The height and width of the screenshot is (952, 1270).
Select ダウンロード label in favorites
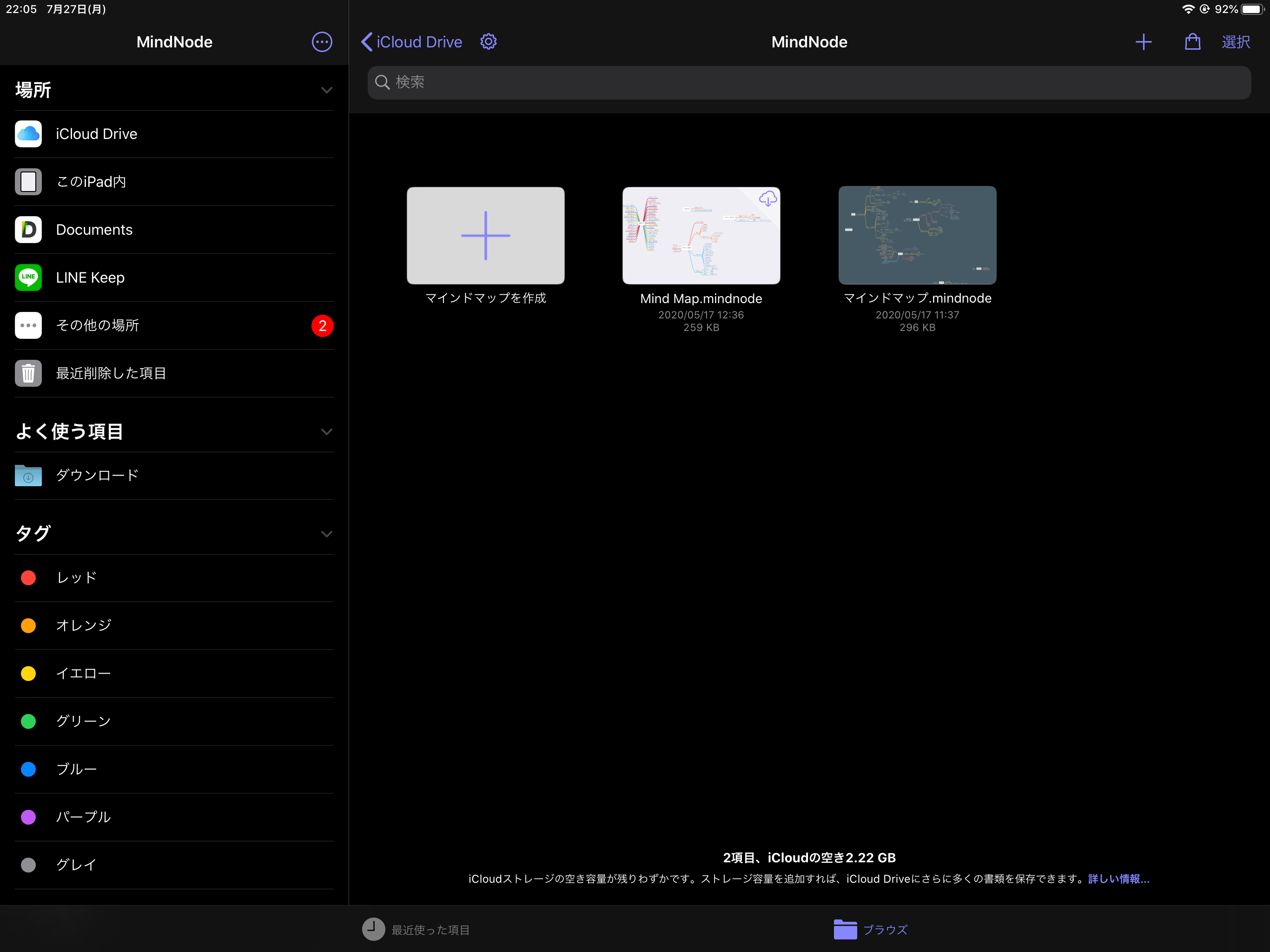[x=98, y=476]
